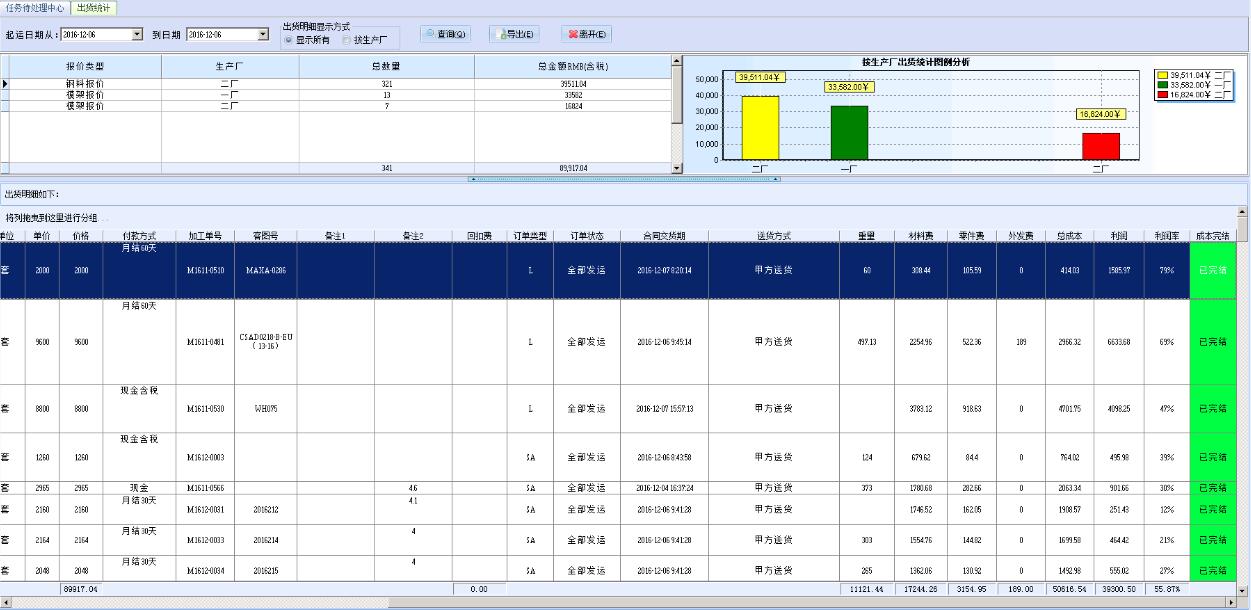The image size is (1251, 610).
Task: Click the green bar in the chart
Action: pos(849,132)
